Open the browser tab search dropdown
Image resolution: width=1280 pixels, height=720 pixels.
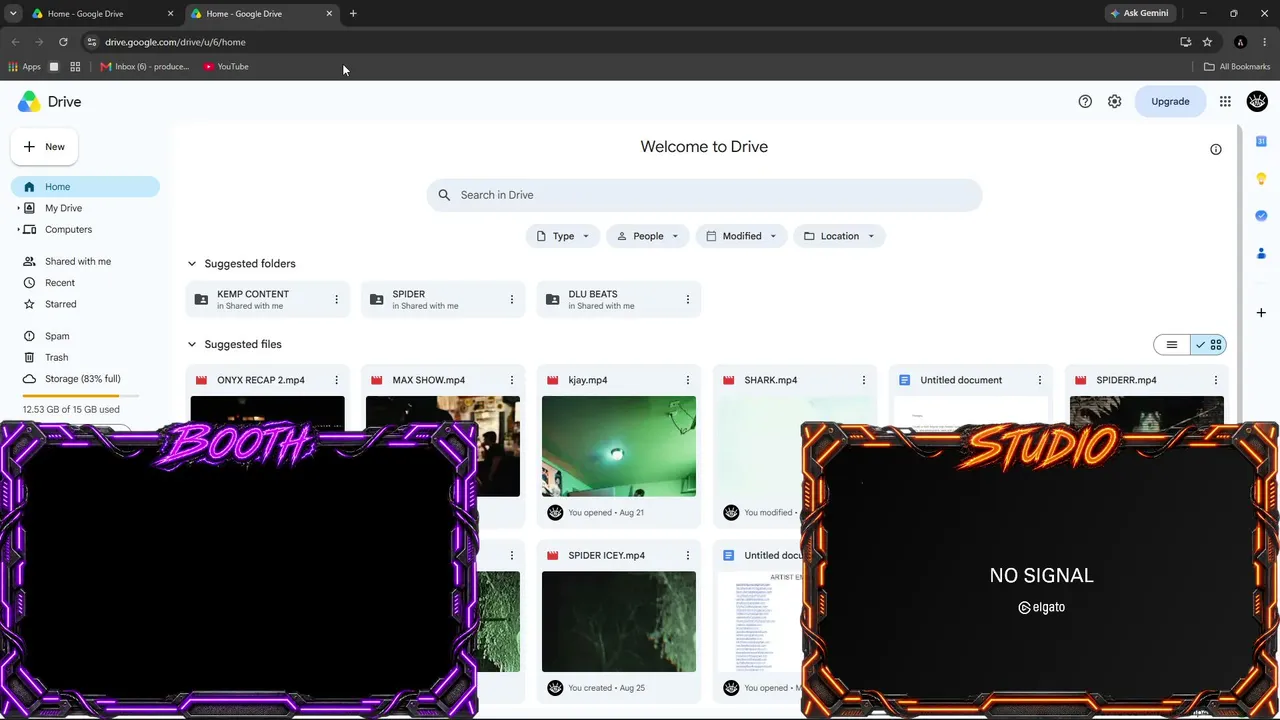pos(13,13)
